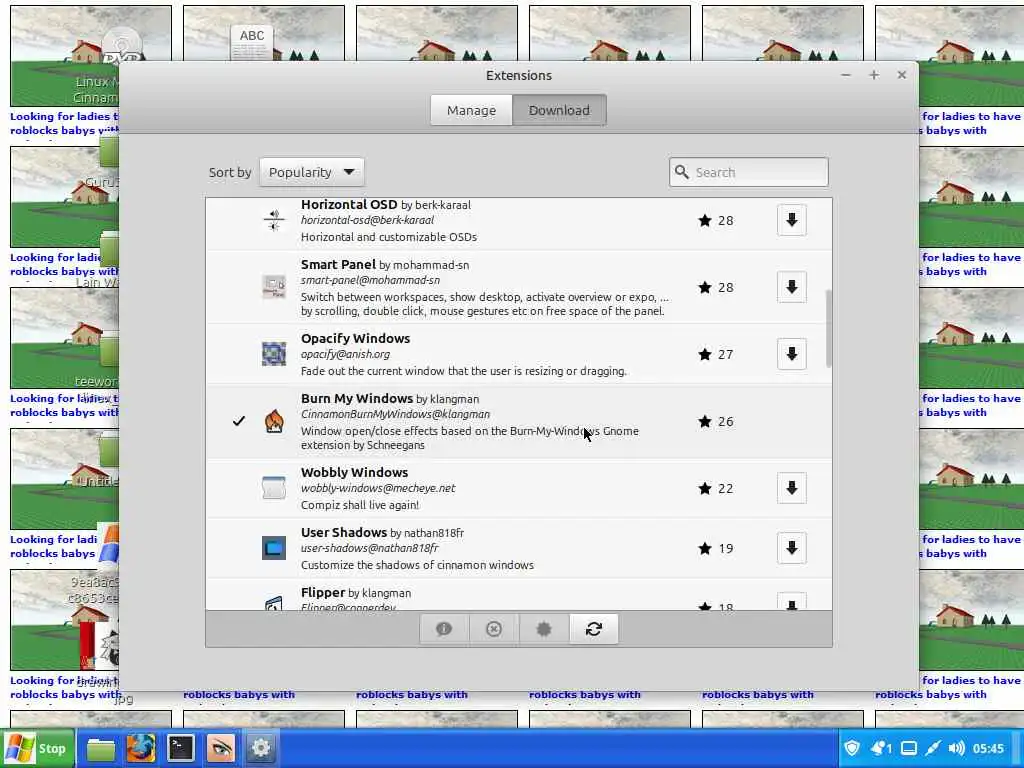Click the refresh button in the bottom toolbar

tap(594, 629)
